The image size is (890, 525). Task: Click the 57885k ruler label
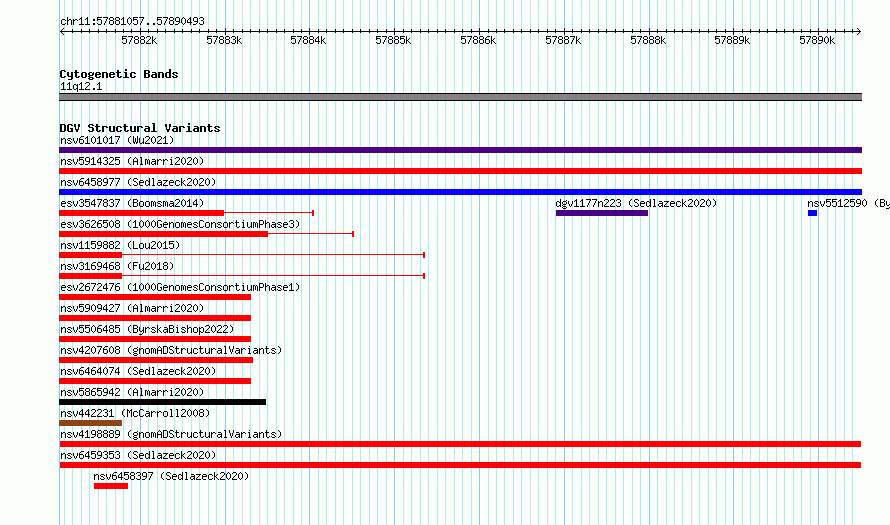click(393, 40)
